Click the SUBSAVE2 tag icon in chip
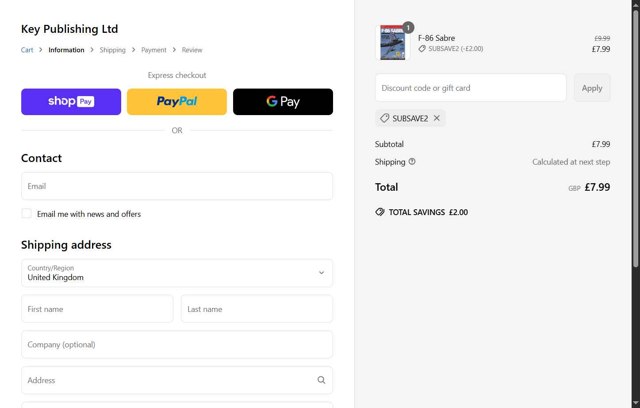 click(x=384, y=118)
